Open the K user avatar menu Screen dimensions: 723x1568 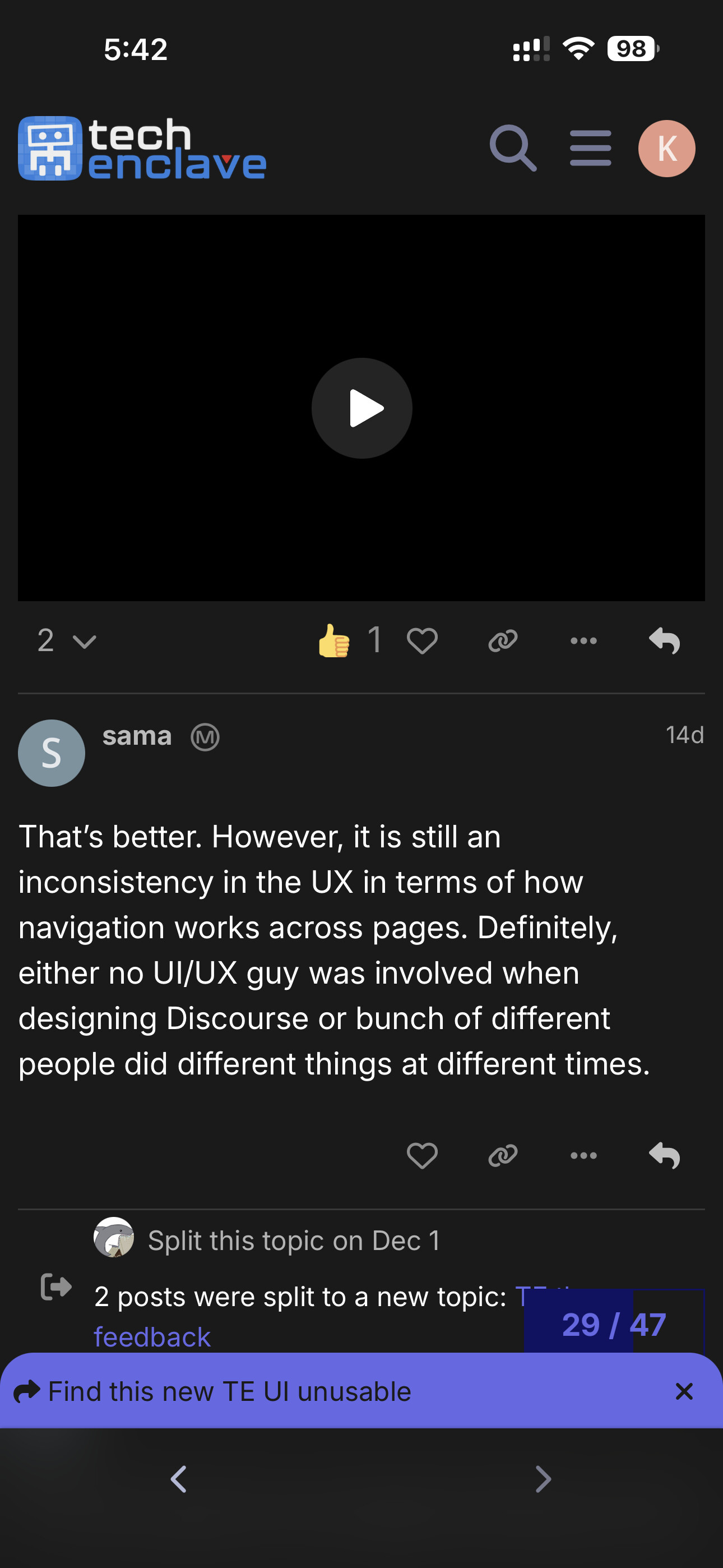(666, 149)
